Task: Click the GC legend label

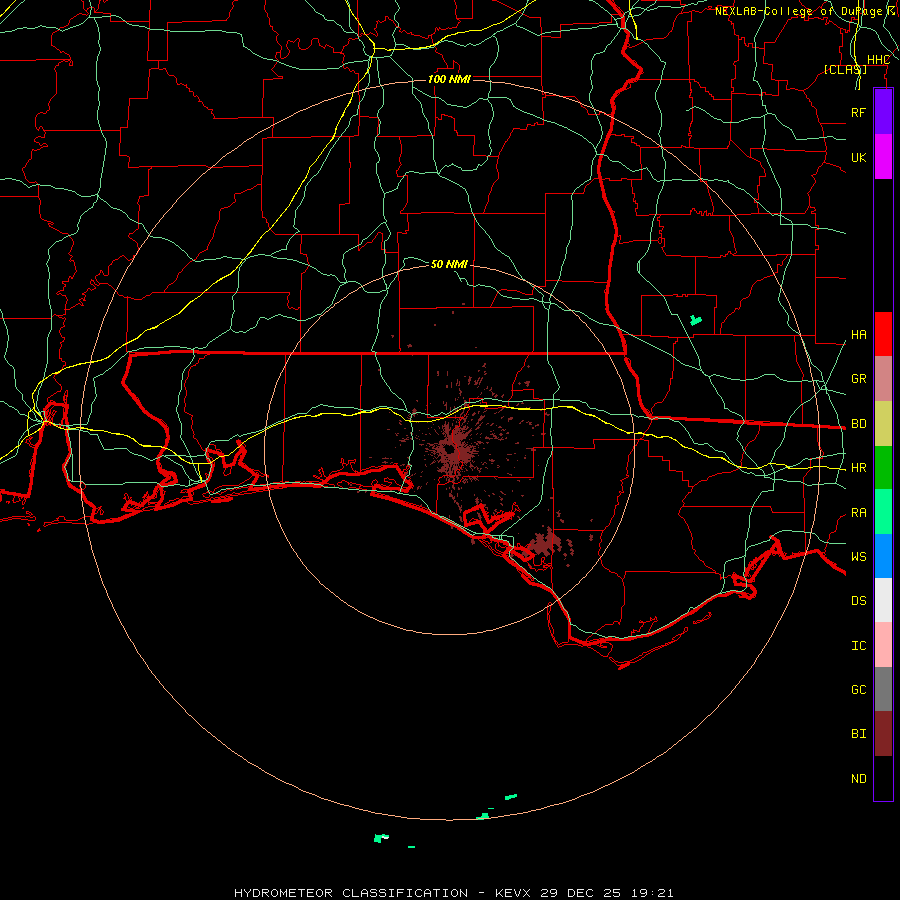Action: coord(858,690)
